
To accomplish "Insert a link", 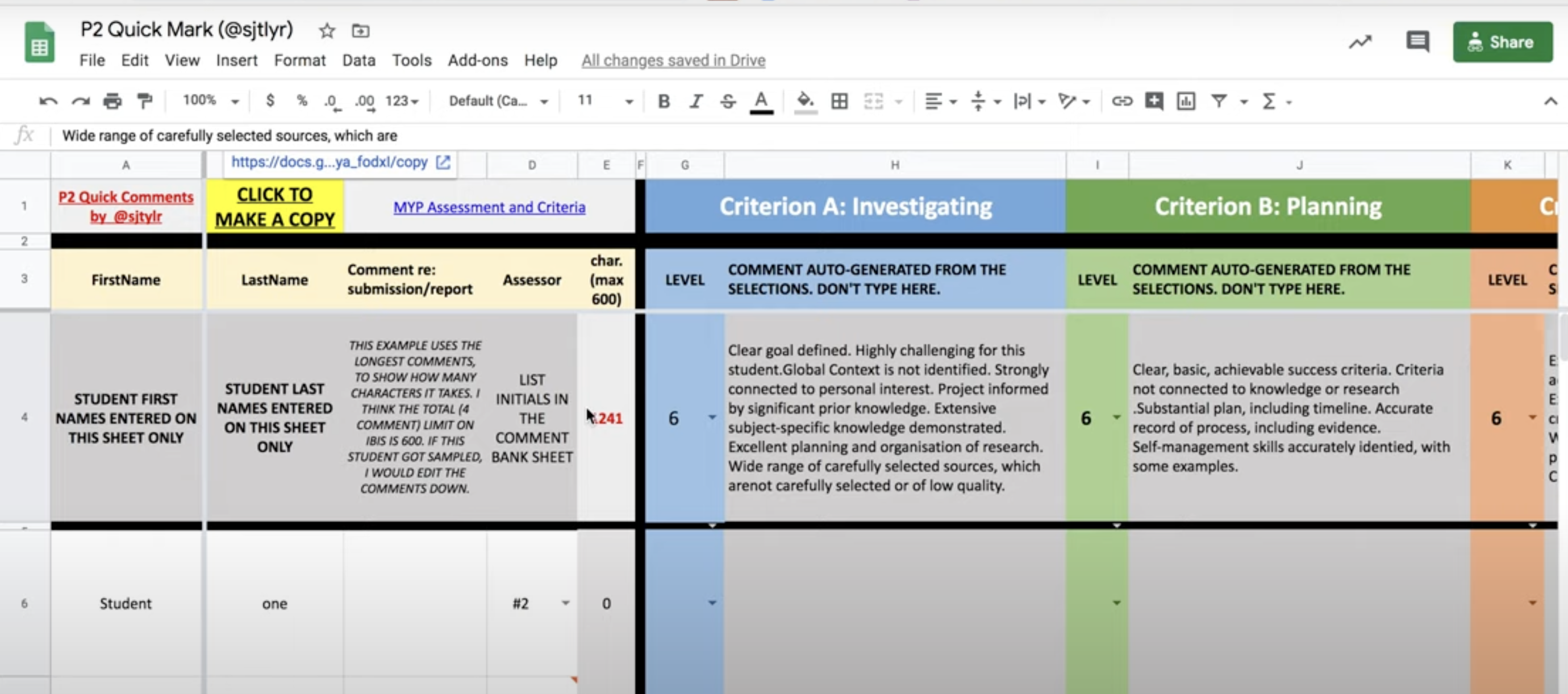I will point(1122,102).
